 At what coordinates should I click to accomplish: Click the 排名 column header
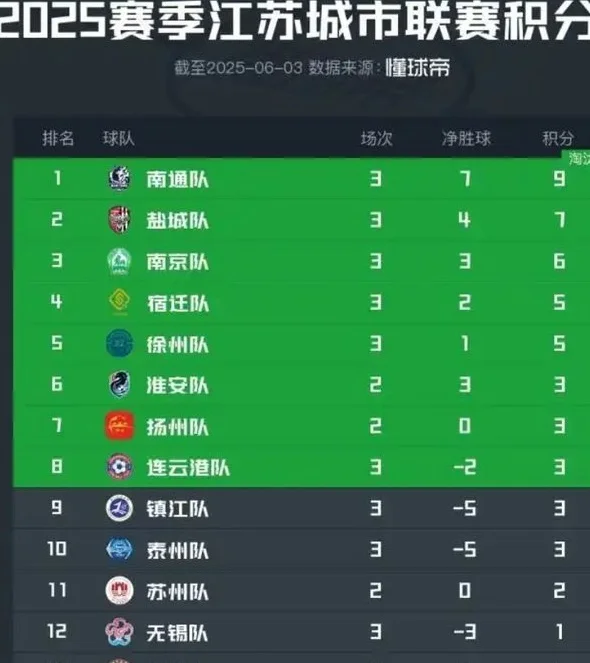click(58, 138)
